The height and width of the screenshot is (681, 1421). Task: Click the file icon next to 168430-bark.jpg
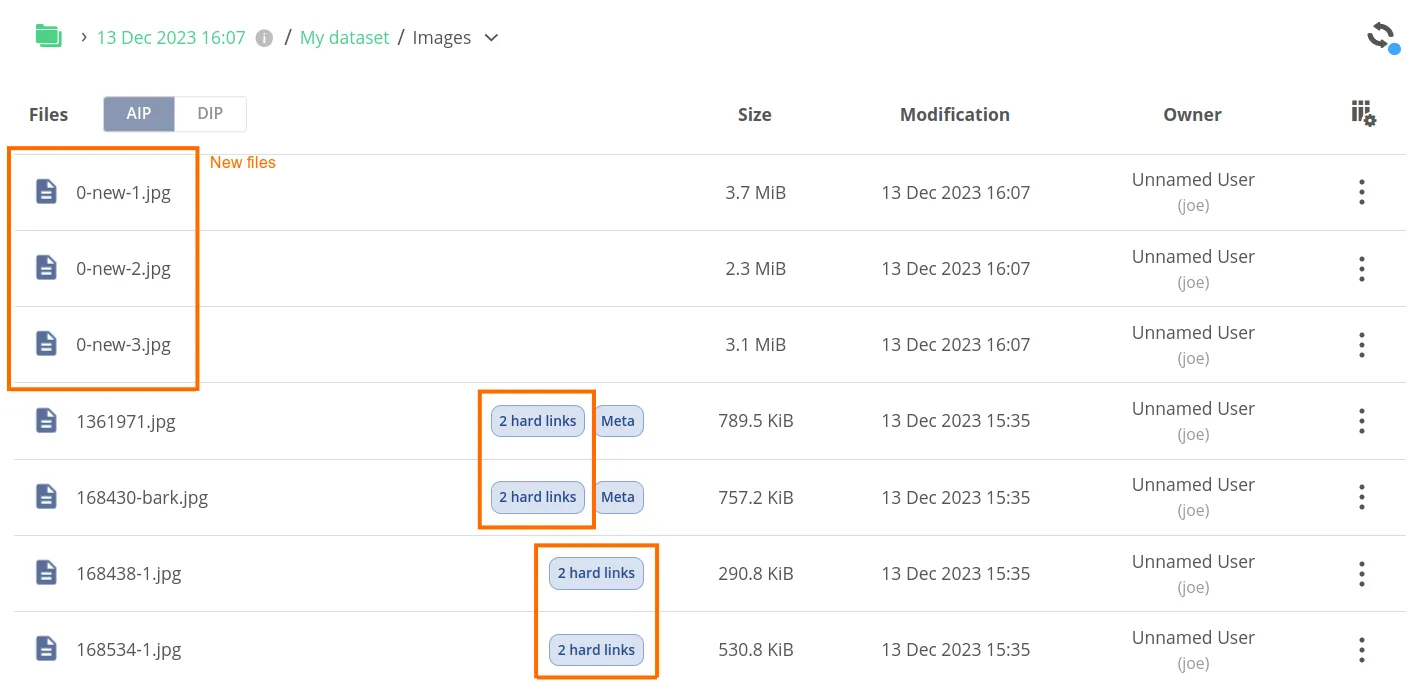click(46, 497)
